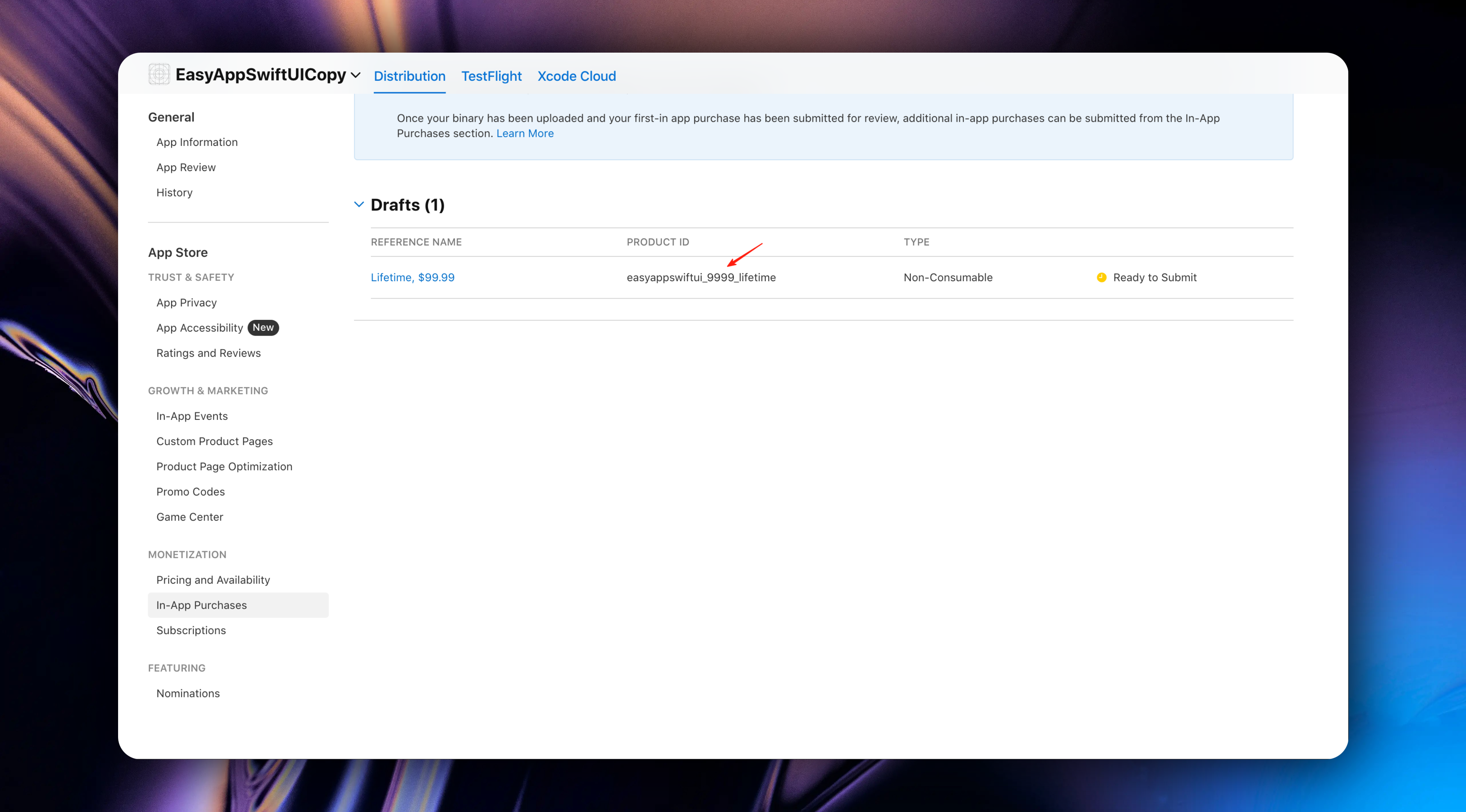
Task: Select Ratings and Reviews
Action: point(208,353)
